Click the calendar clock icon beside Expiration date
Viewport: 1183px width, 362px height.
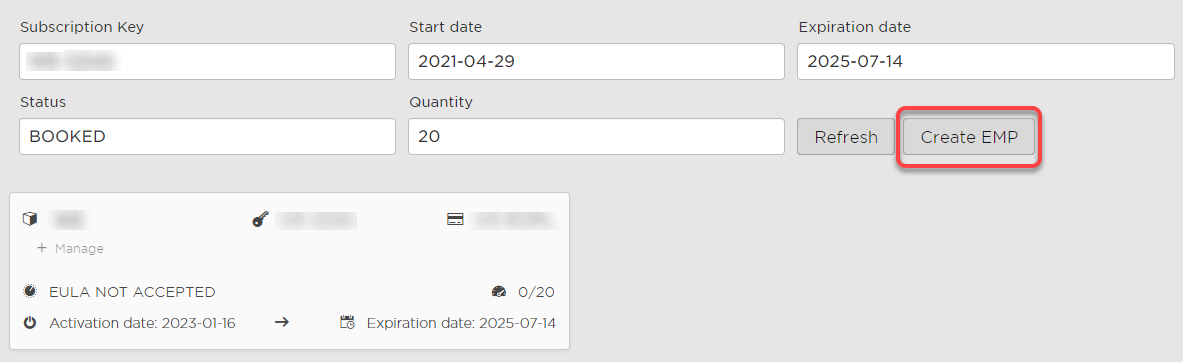click(x=348, y=323)
